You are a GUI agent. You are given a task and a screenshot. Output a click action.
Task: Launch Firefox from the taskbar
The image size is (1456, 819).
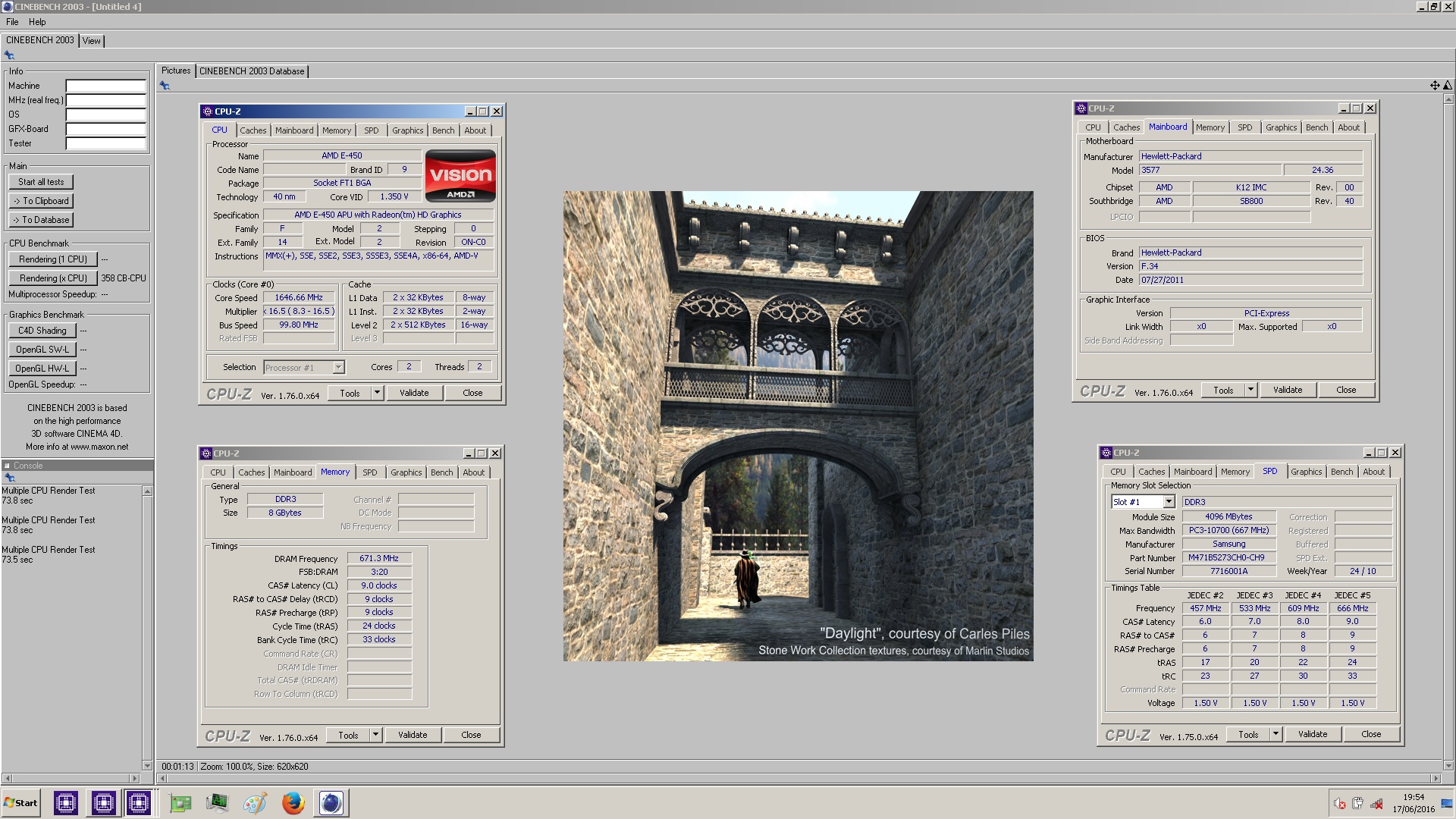[x=293, y=803]
